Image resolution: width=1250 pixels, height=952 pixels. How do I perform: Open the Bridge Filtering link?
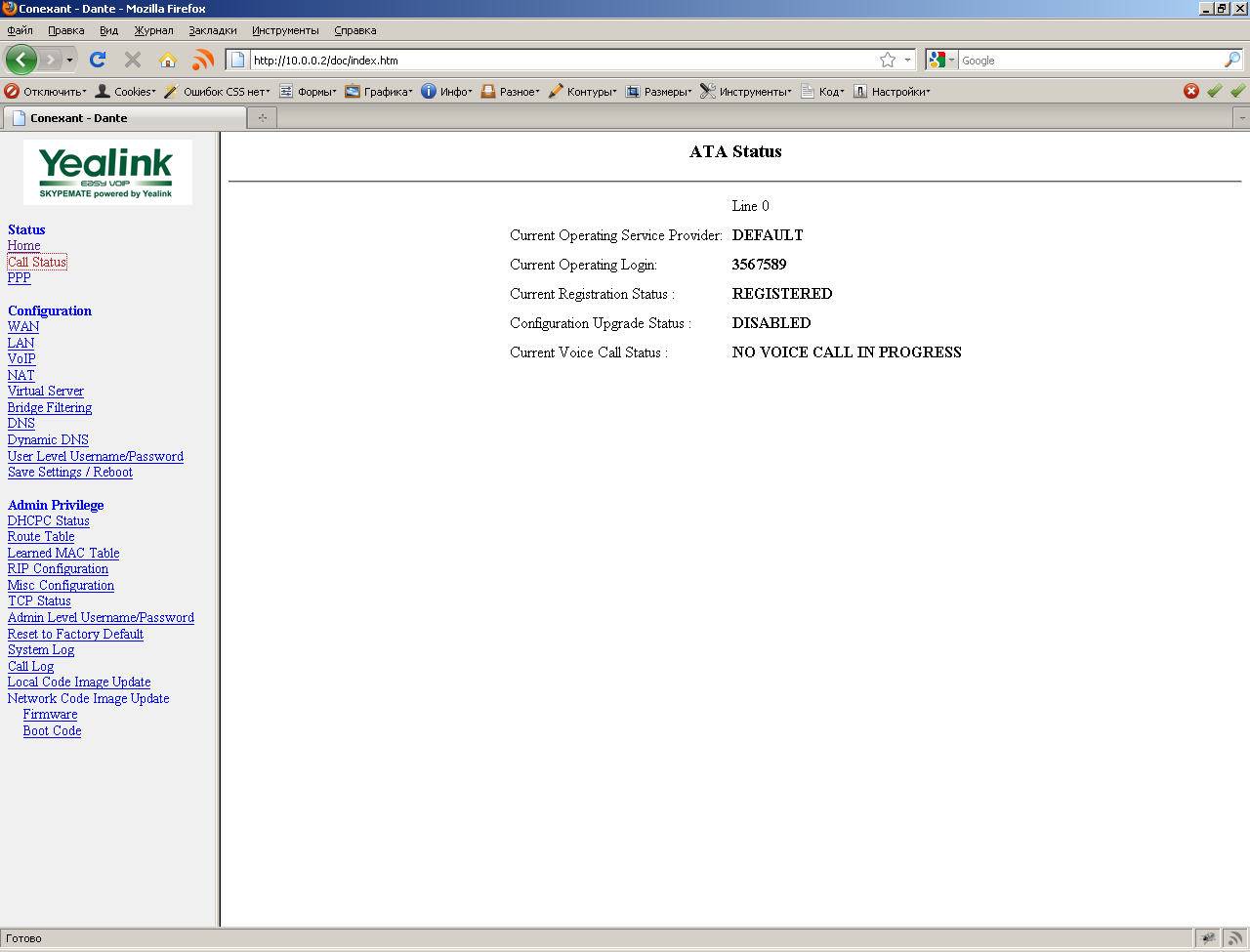tap(50, 408)
